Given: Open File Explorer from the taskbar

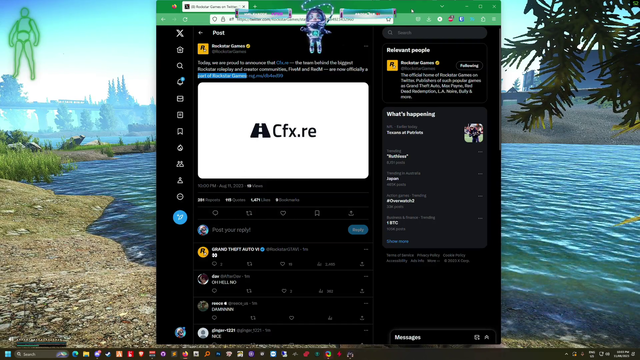Looking at the screenshot, I should [86, 354].
